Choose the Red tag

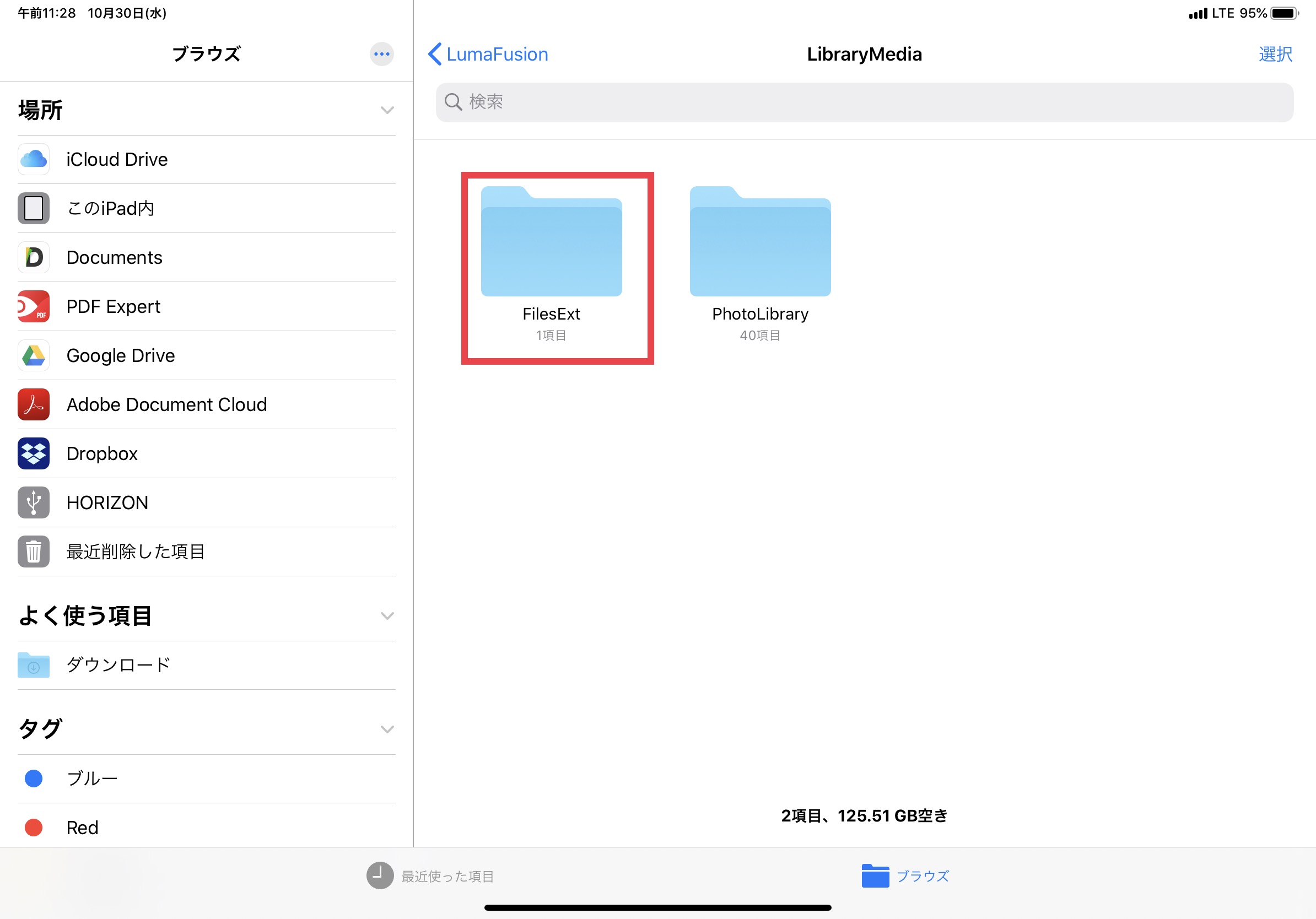[x=82, y=828]
